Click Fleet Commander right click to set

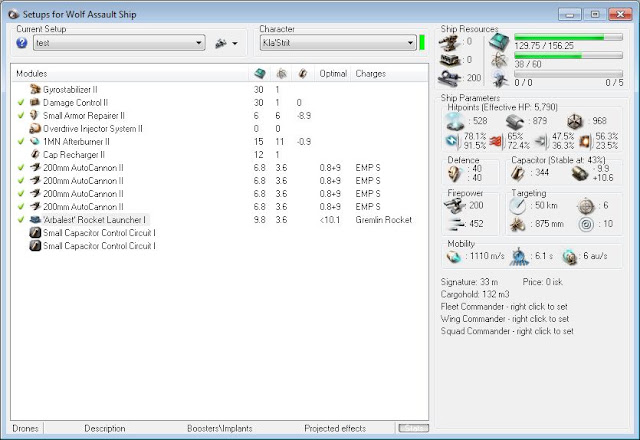point(504,307)
